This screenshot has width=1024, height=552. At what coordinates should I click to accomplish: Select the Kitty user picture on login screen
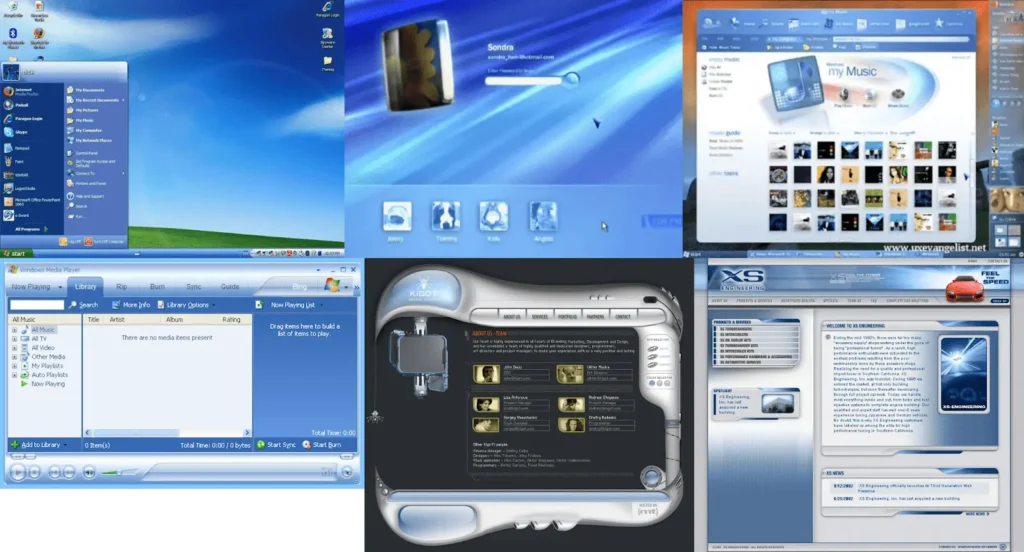(x=494, y=216)
